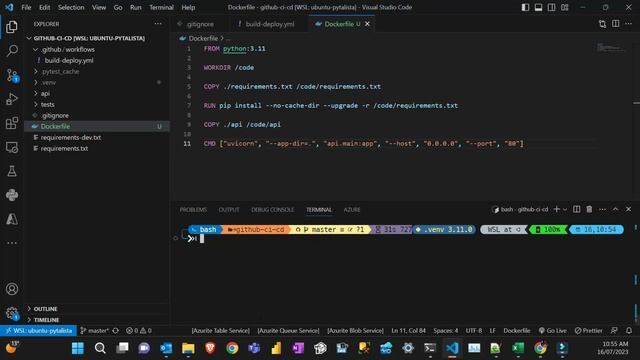This screenshot has width=640, height=360.
Task: Open the Testing flask view
Action: [12, 171]
